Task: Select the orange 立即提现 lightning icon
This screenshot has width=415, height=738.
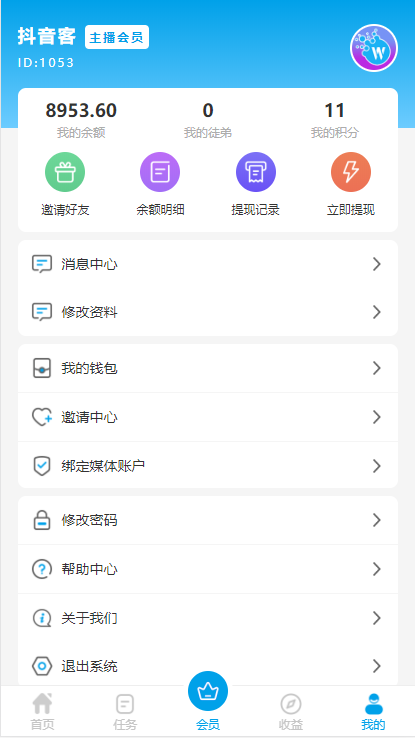Action: click(x=351, y=172)
